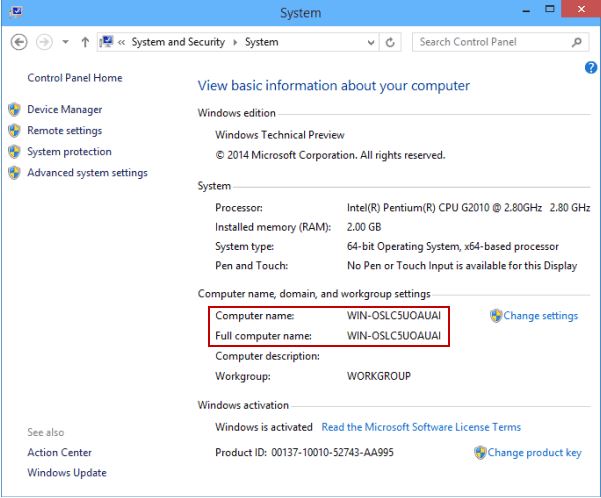Close the System window
The height and width of the screenshot is (498, 601).
click(581, 9)
